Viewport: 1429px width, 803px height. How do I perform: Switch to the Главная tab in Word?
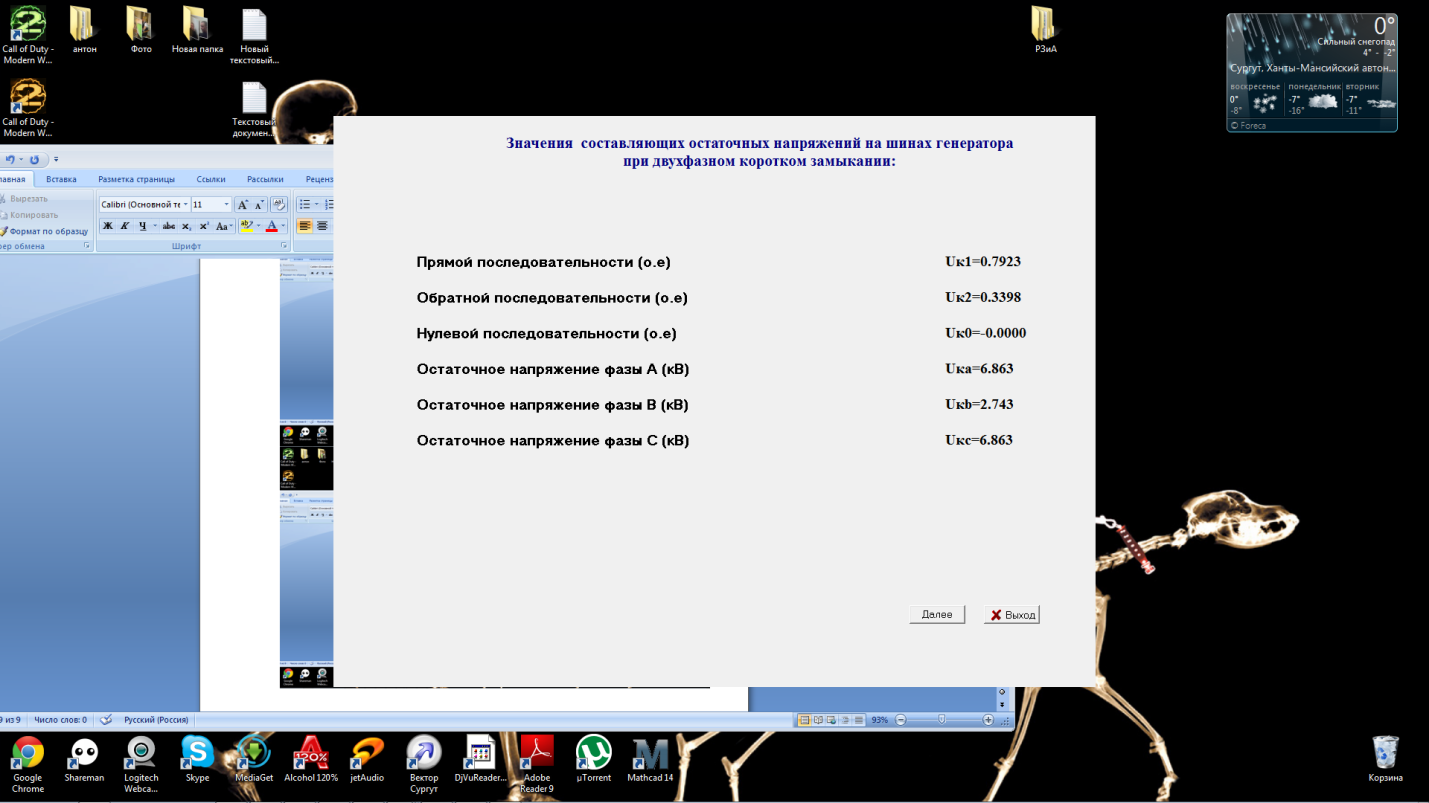(x=14, y=179)
